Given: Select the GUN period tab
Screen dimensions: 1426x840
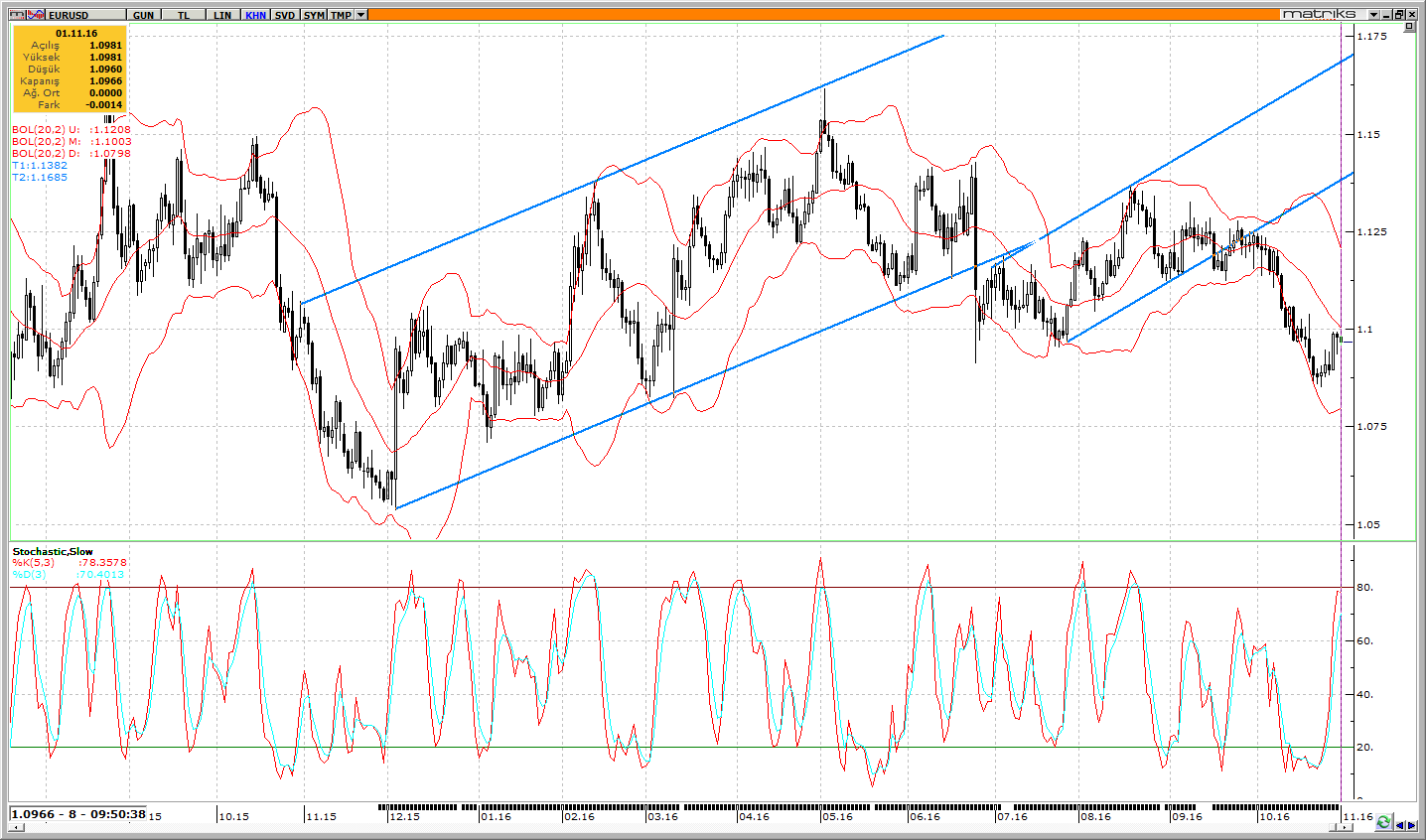Looking at the screenshot, I should coord(143,15).
